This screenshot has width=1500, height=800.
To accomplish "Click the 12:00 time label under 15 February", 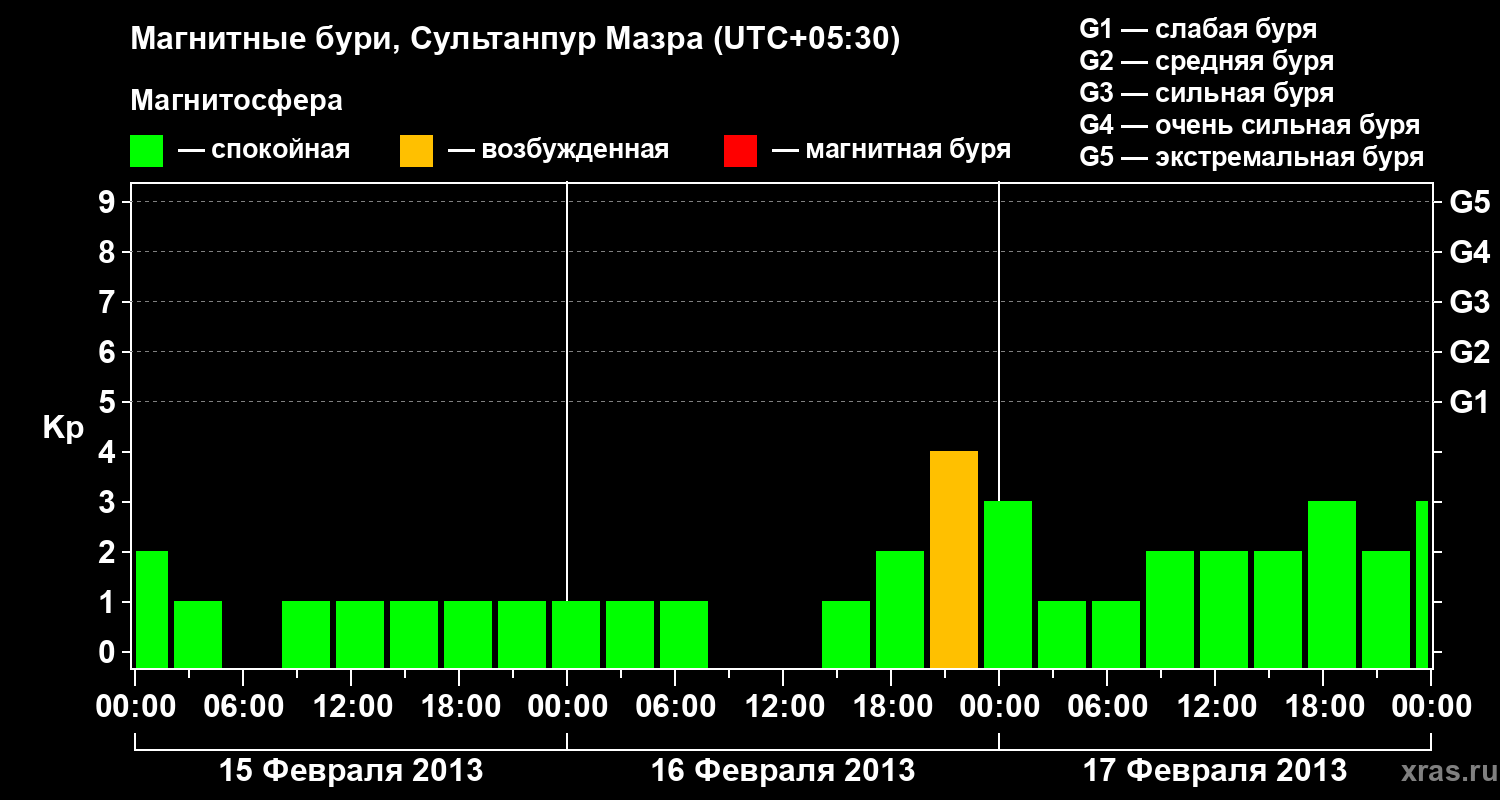I will pyautogui.click(x=351, y=706).
